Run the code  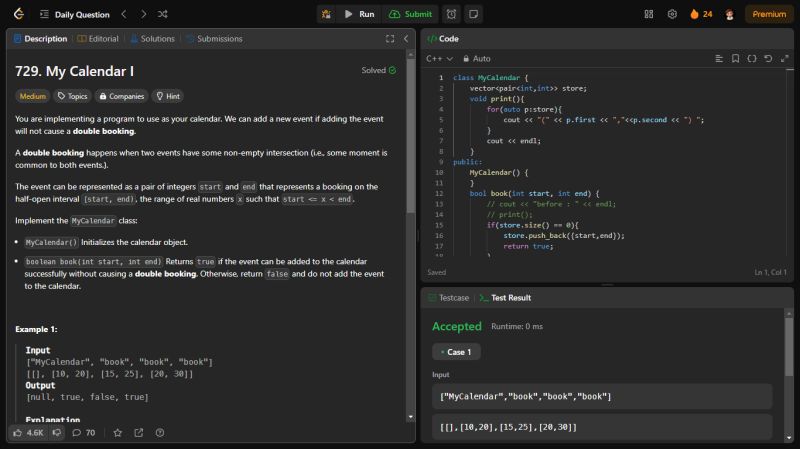359,14
